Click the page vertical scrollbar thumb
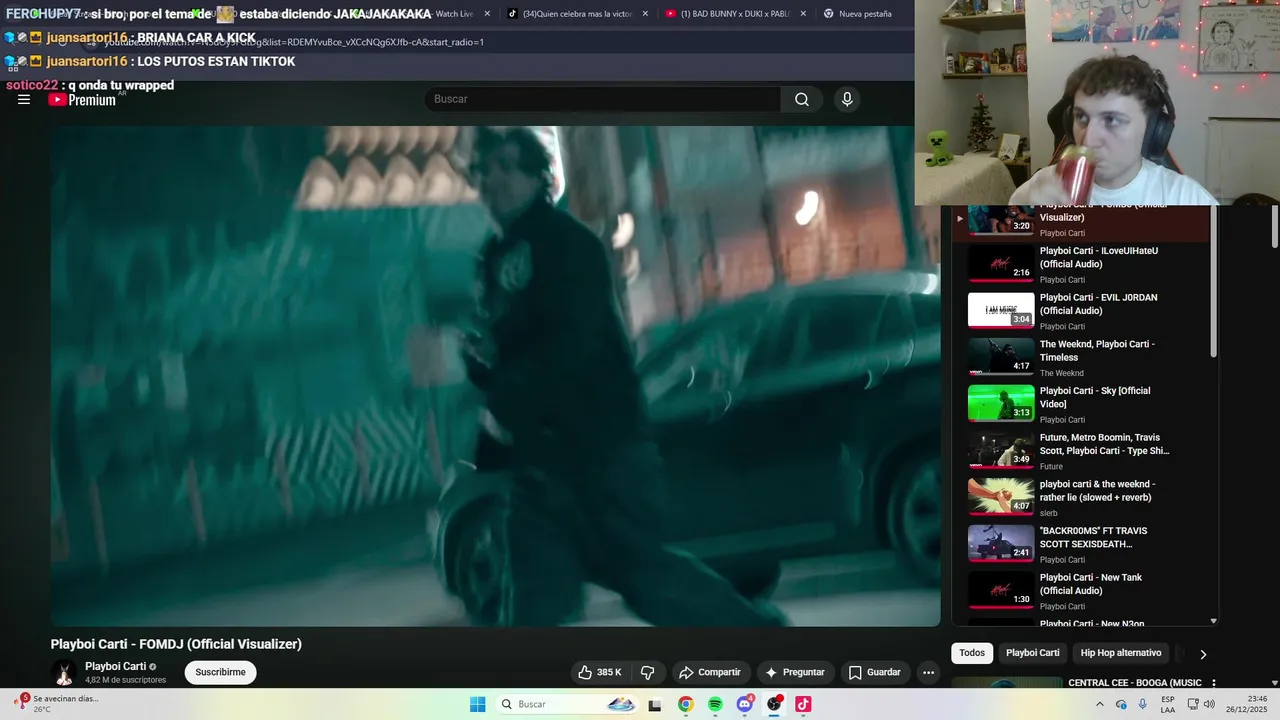1280x720 pixels. [1275, 227]
